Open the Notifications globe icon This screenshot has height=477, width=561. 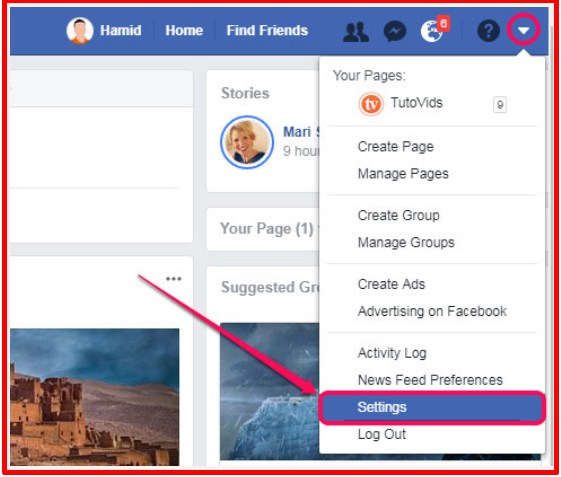point(432,31)
